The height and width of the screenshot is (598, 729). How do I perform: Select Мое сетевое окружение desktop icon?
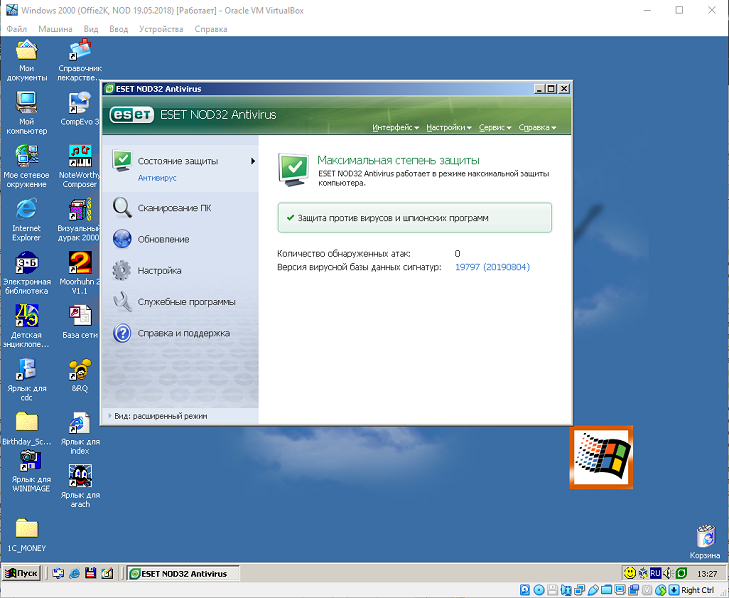tap(27, 166)
